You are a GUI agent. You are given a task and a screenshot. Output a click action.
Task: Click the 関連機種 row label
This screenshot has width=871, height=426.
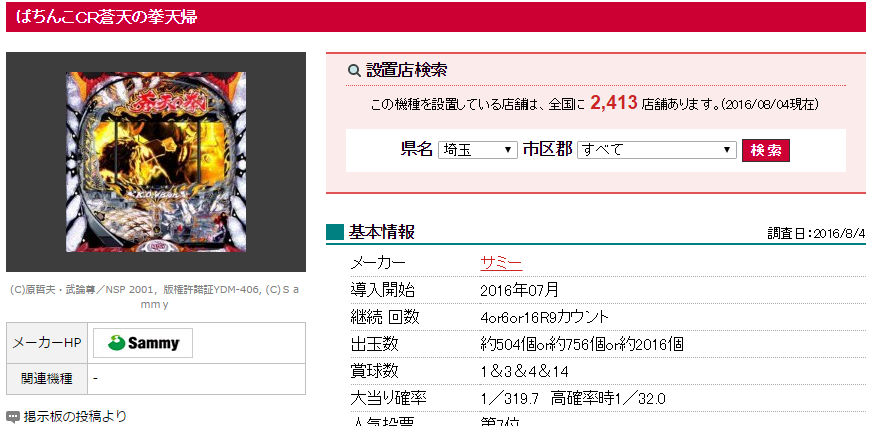pos(47,379)
